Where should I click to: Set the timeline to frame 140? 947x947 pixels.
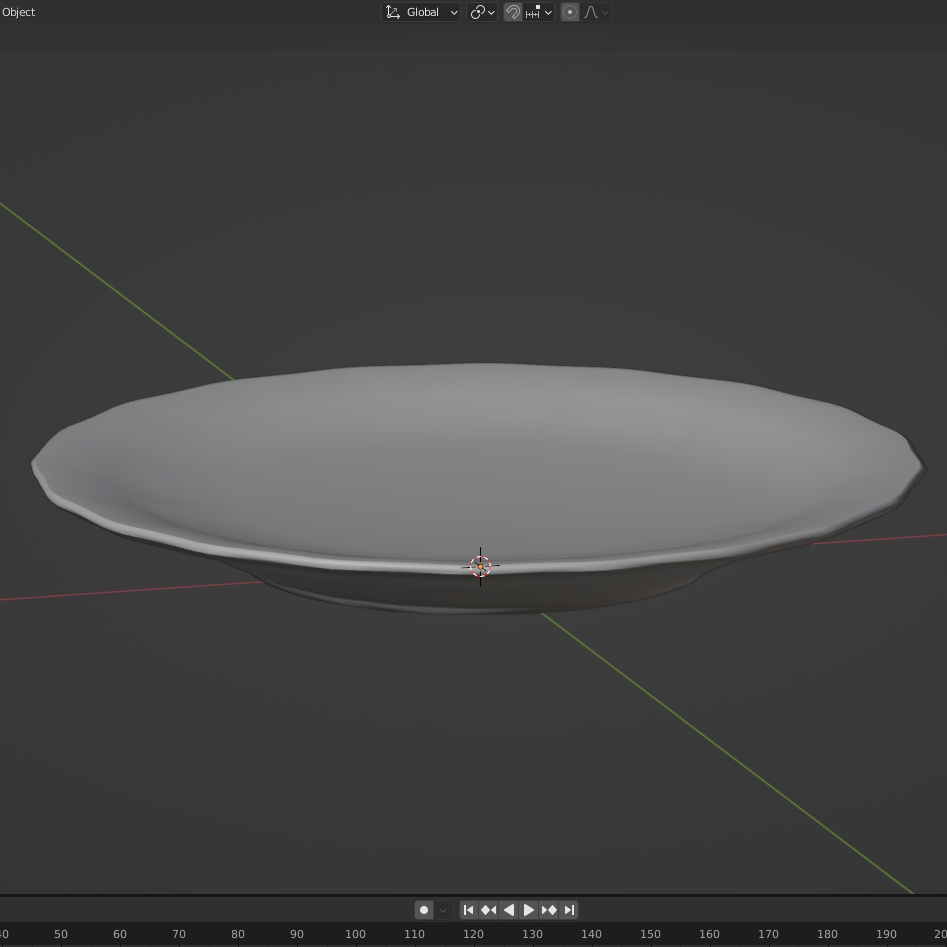[591, 934]
